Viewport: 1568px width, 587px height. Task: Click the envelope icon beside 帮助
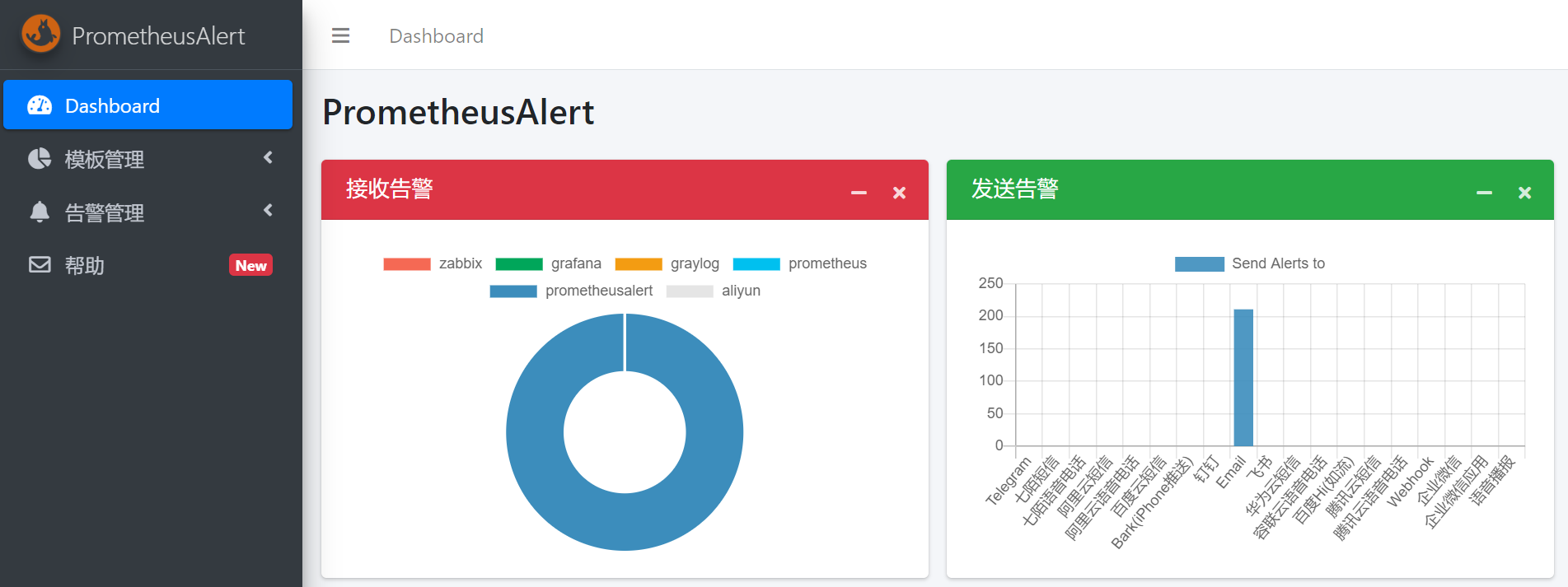coord(40,264)
